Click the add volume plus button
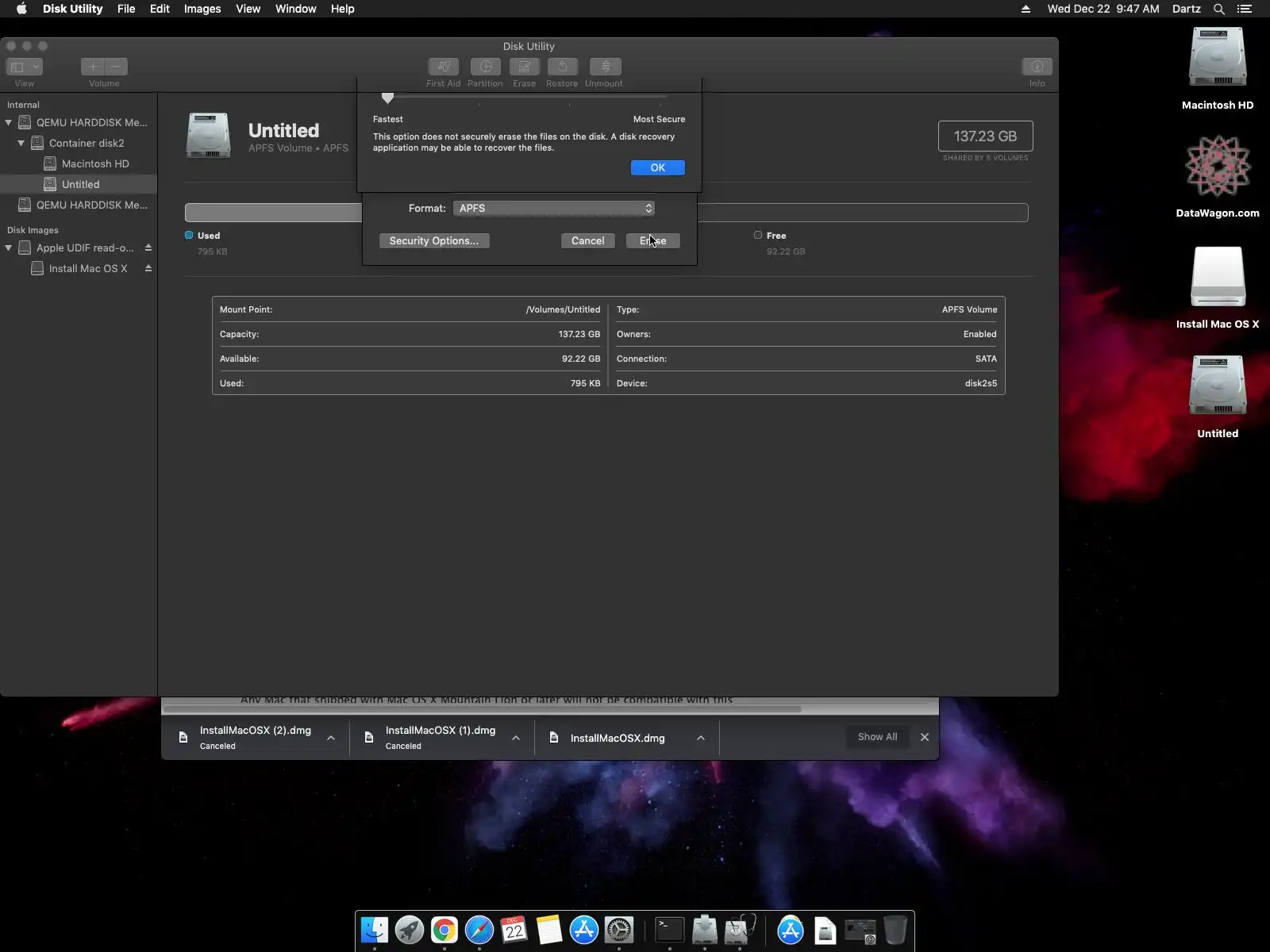 (x=93, y=67)
